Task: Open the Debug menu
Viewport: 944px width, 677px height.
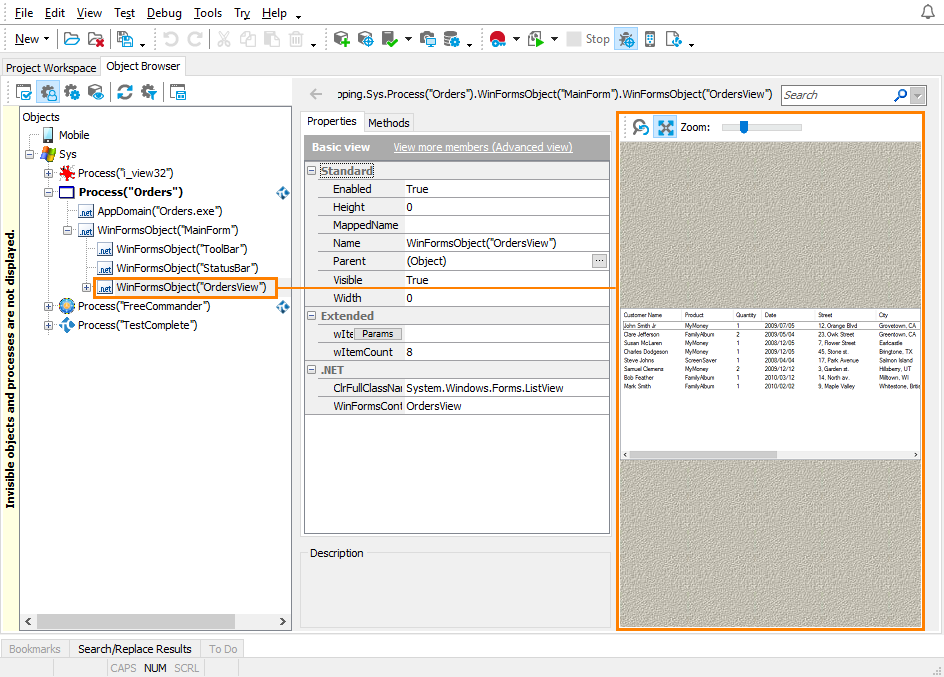Action: (x=164, y=13)
